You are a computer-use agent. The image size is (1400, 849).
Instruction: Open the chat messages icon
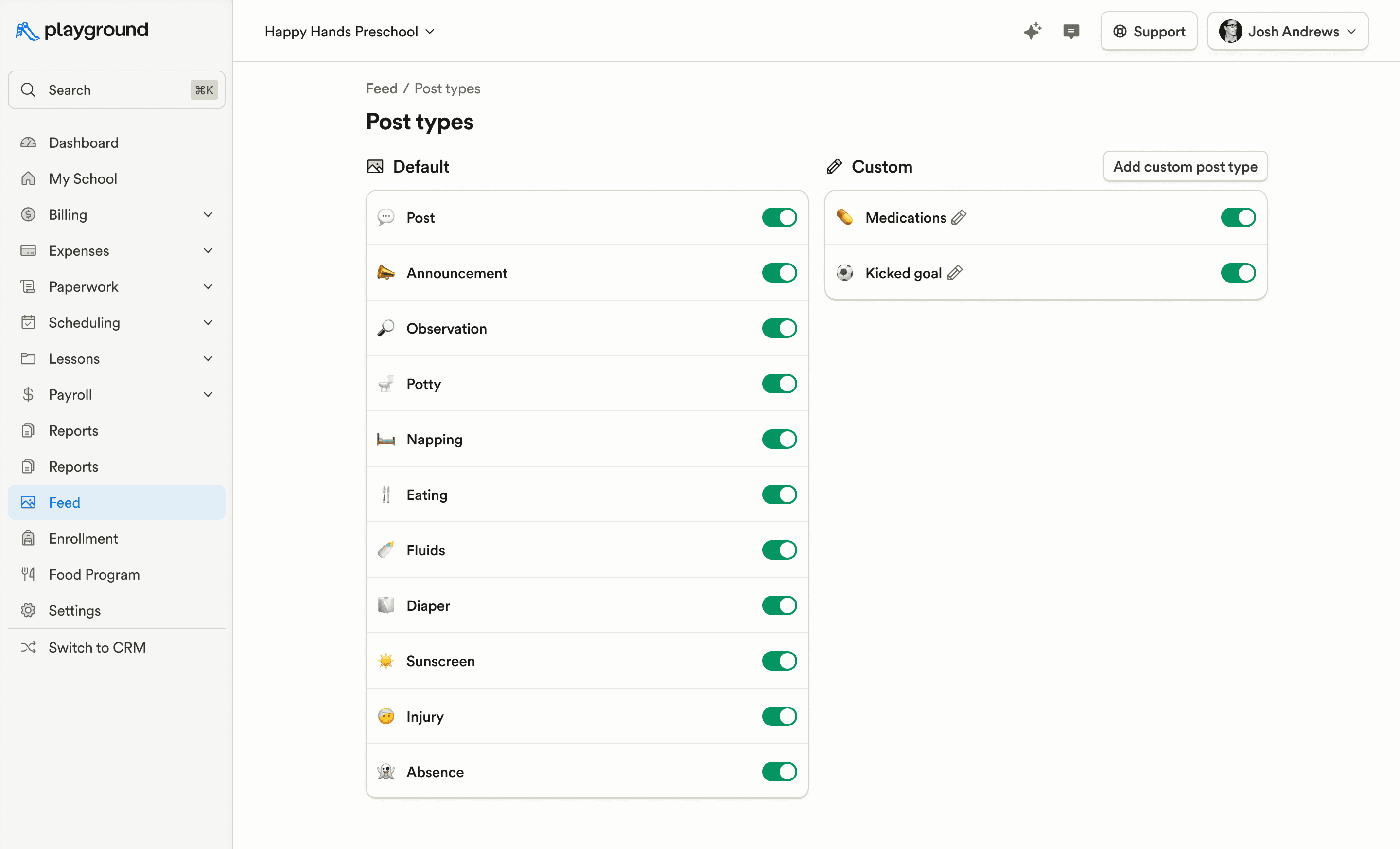tap(1070, 31)
